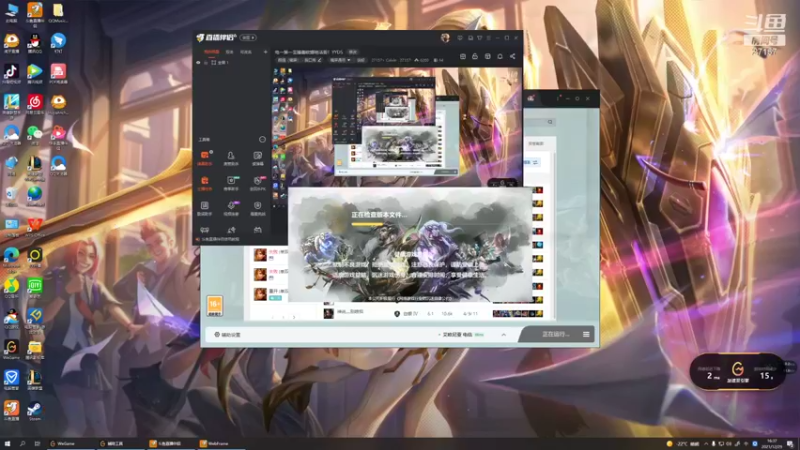800x450 pixels.
Task: Toggle the lock on fullscreen source
Action: coord(206,62)
